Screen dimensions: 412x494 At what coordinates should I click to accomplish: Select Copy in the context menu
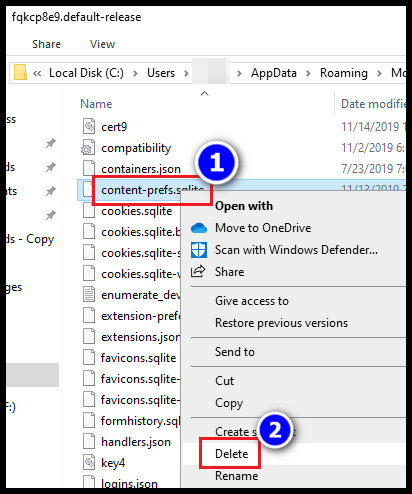pos(229,403)
